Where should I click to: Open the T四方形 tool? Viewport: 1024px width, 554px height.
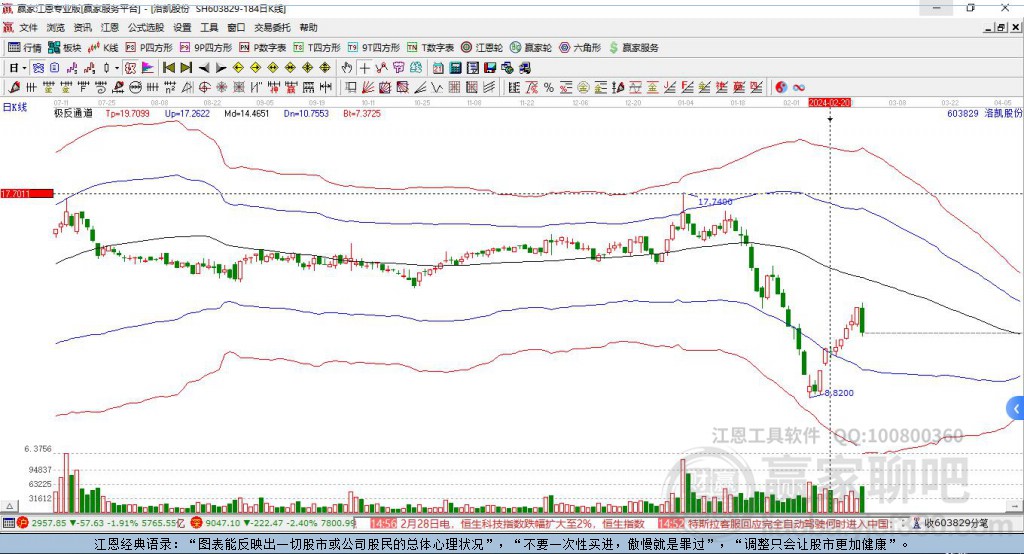click(317, 48)
